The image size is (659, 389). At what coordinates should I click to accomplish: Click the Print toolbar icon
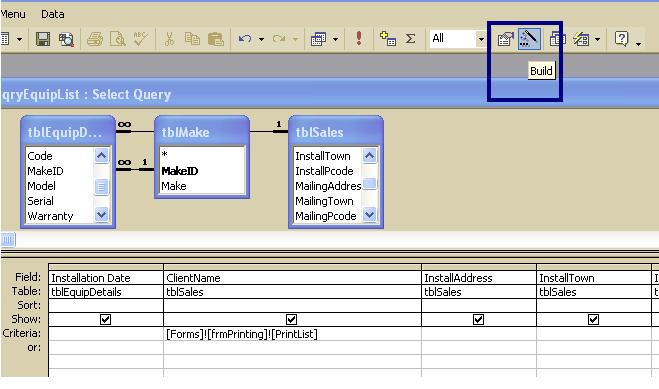(95, 39)
